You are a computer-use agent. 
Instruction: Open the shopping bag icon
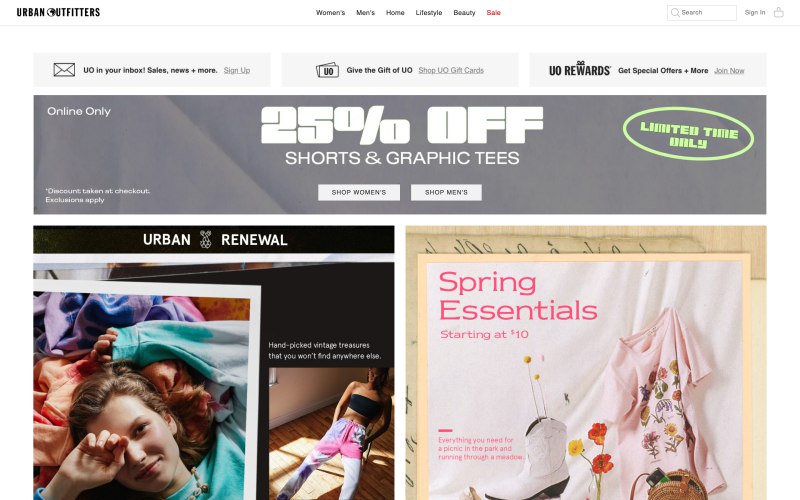[x=779, y=12]
